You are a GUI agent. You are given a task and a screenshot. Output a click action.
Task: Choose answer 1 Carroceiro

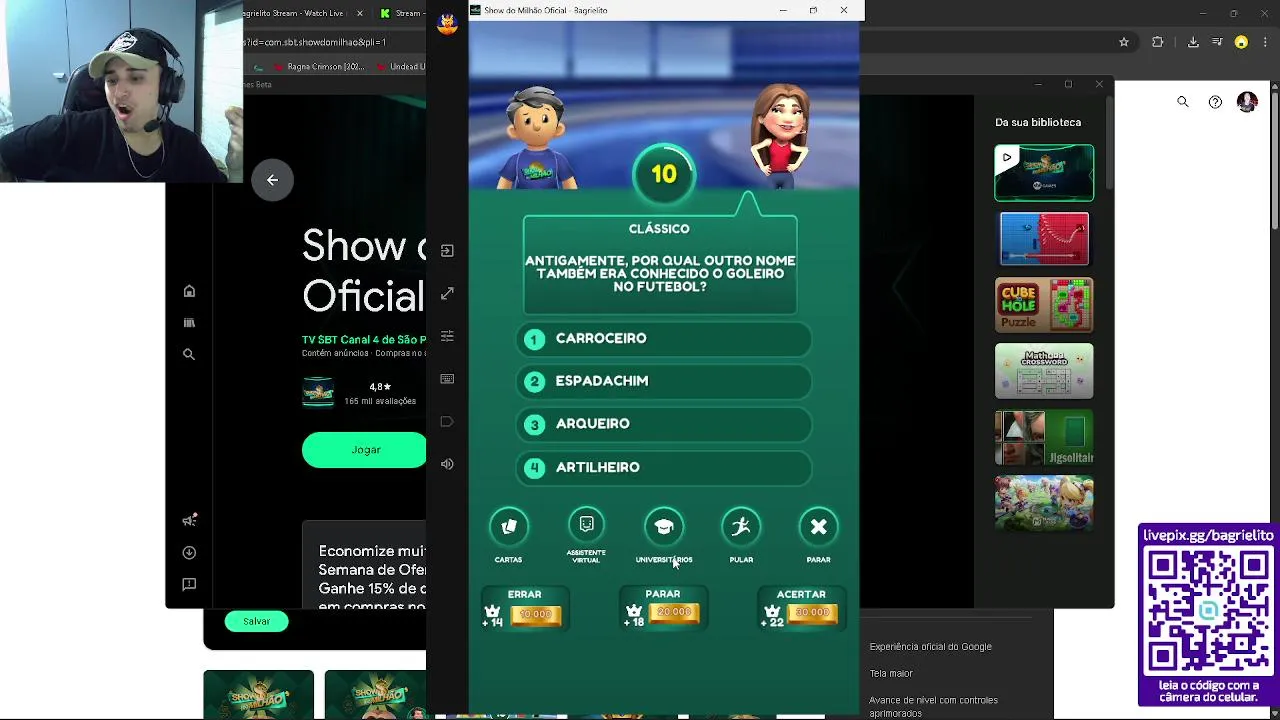click(x=664, y=339)
